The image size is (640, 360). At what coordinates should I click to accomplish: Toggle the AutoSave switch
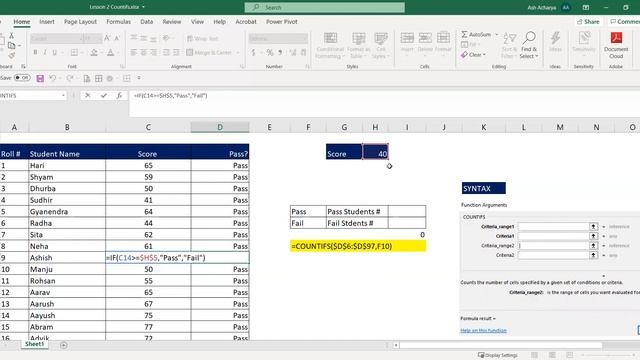[x=22, y=78]
